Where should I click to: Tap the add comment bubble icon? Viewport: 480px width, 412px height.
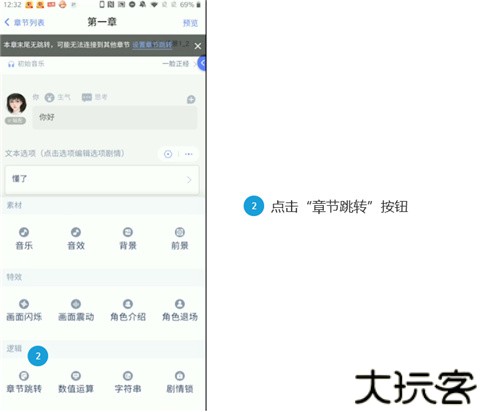click(x=191, y=99)
